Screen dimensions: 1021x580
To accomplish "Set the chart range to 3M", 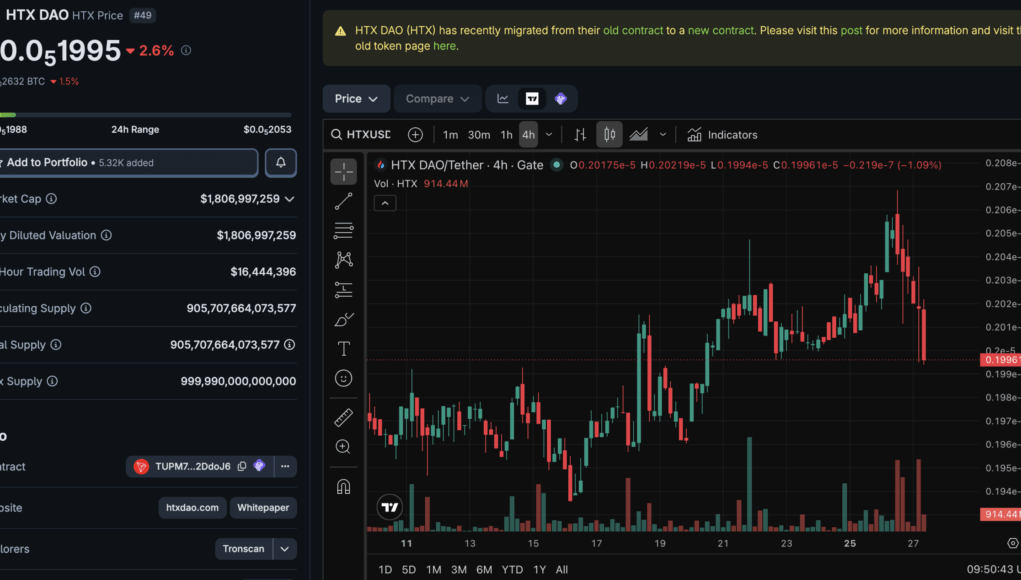I will point(458,570).
